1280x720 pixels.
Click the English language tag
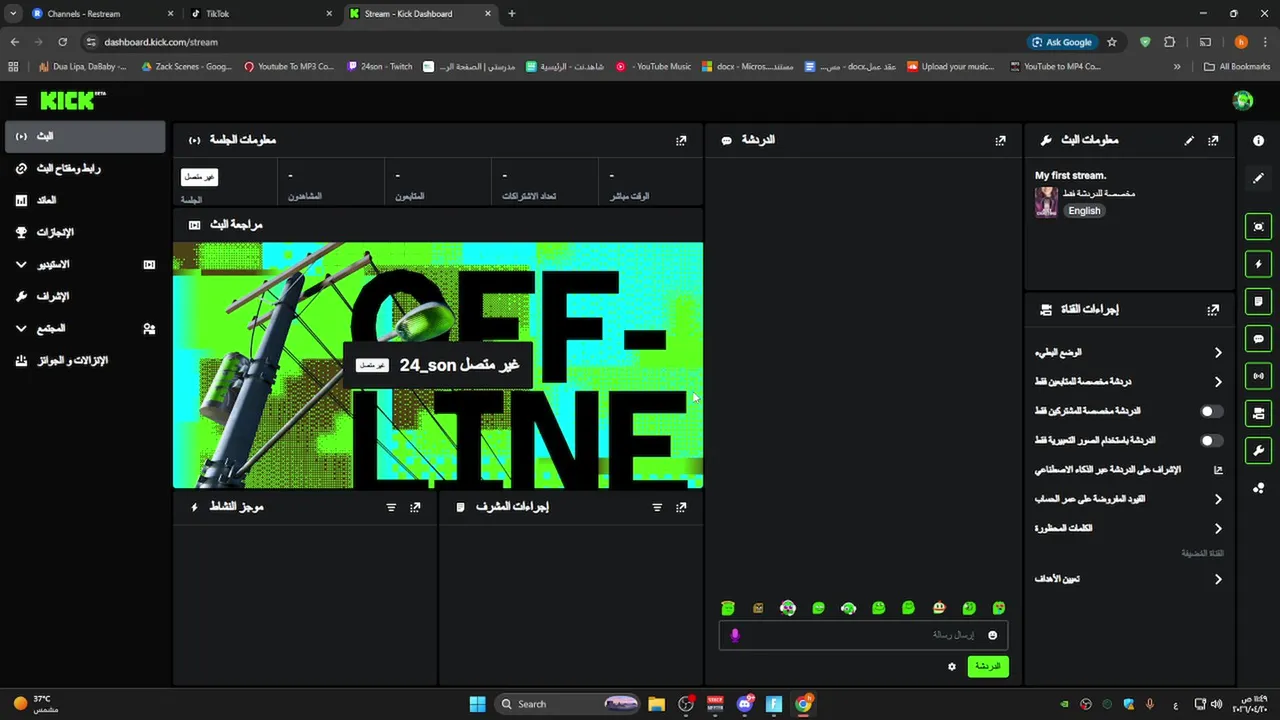point(1084,211)
